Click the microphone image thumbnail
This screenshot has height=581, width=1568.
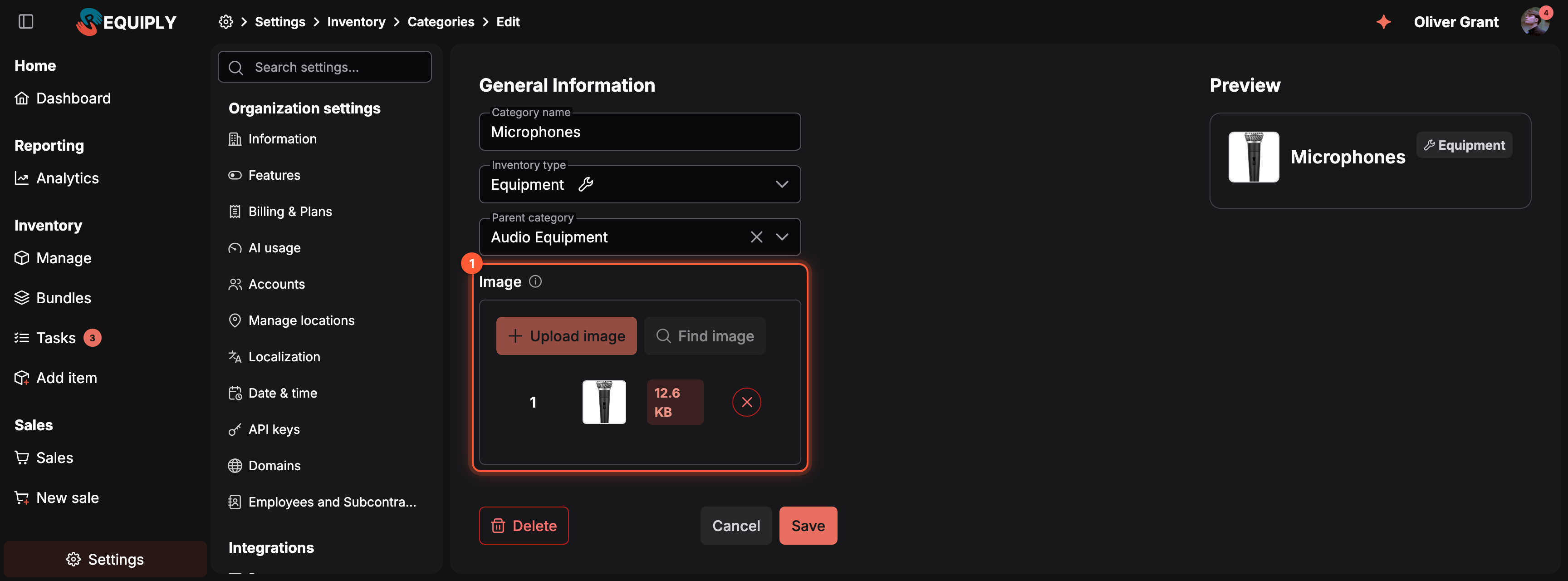pyautogui.click(x=604, y=402)
